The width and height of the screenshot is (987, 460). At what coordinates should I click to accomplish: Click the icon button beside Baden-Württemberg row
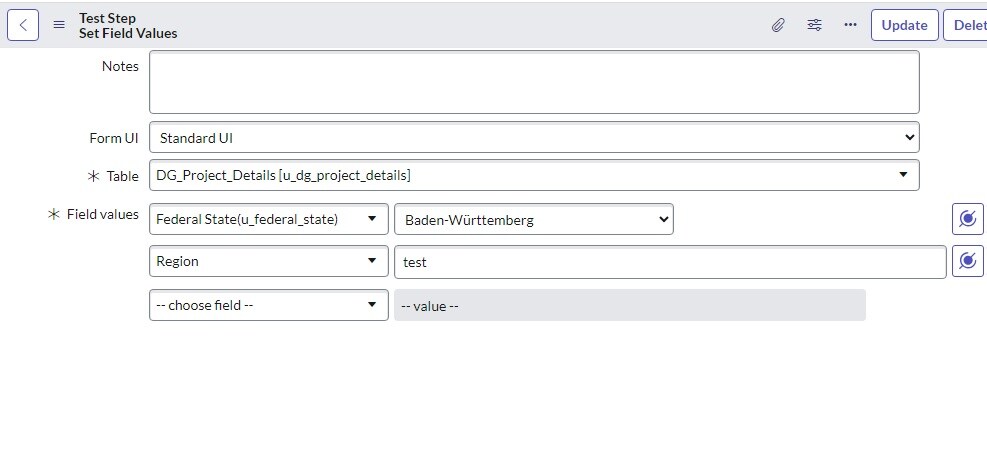point(967,219)
